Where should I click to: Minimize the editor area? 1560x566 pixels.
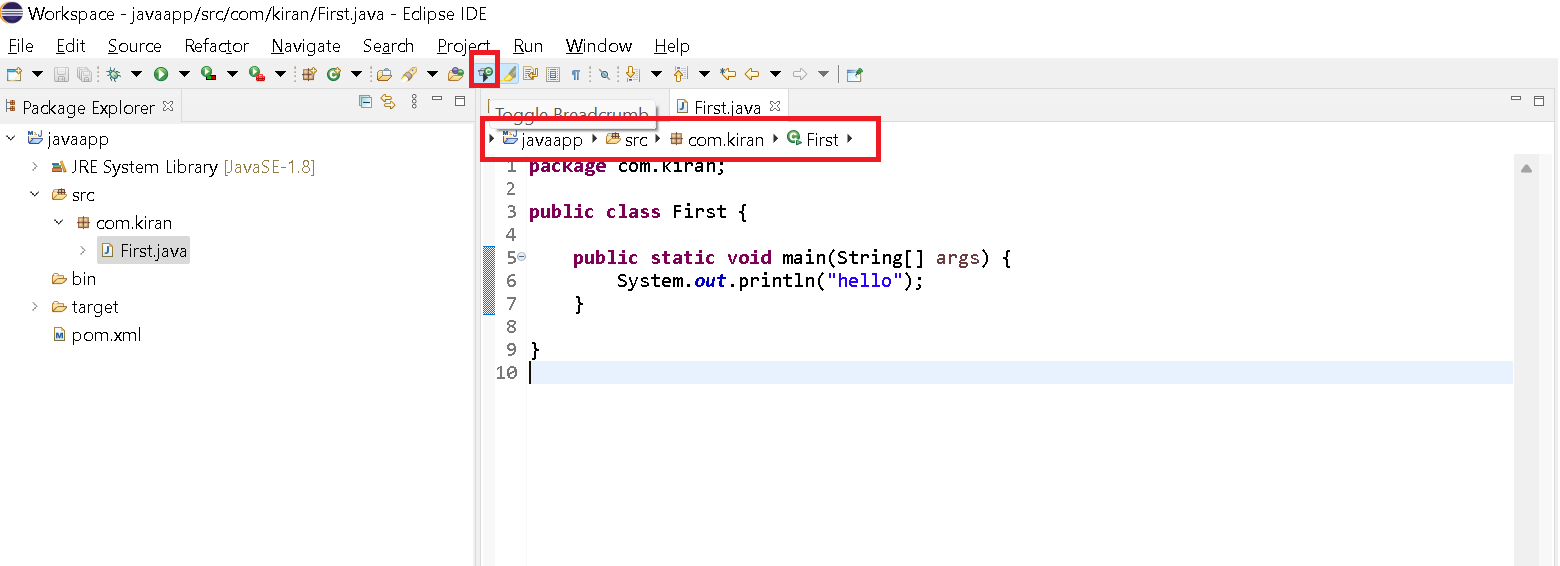click(1516, 100)
